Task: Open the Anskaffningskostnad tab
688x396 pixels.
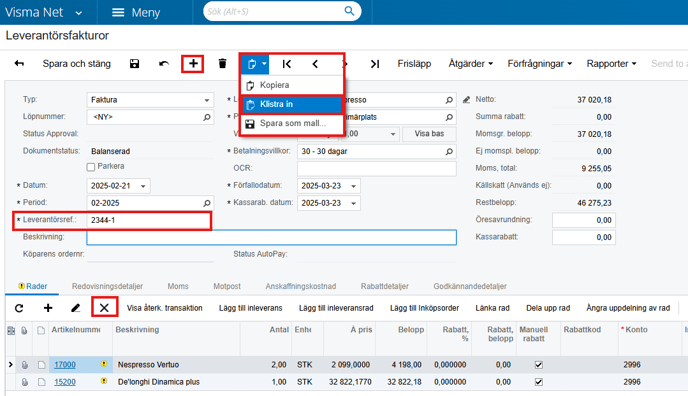Action: pos(301,286)
